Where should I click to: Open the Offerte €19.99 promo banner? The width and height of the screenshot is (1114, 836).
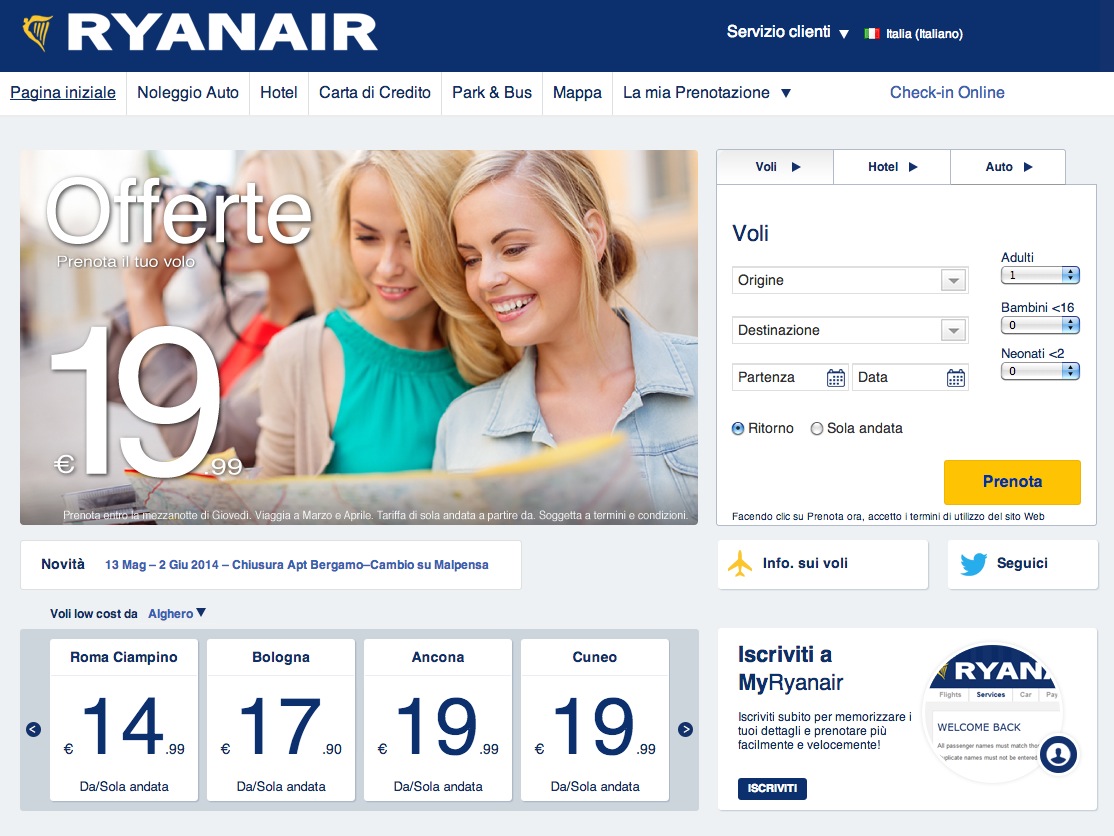pos(359,337)
